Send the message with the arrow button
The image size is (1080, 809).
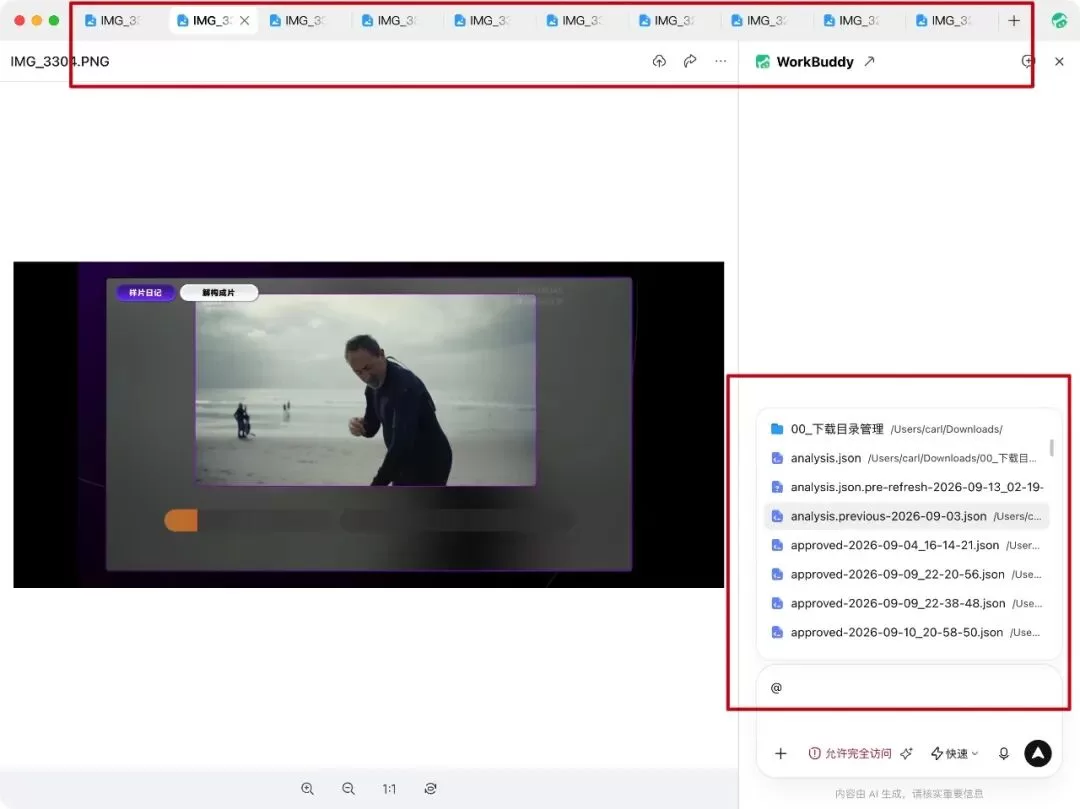[1038, 753]
